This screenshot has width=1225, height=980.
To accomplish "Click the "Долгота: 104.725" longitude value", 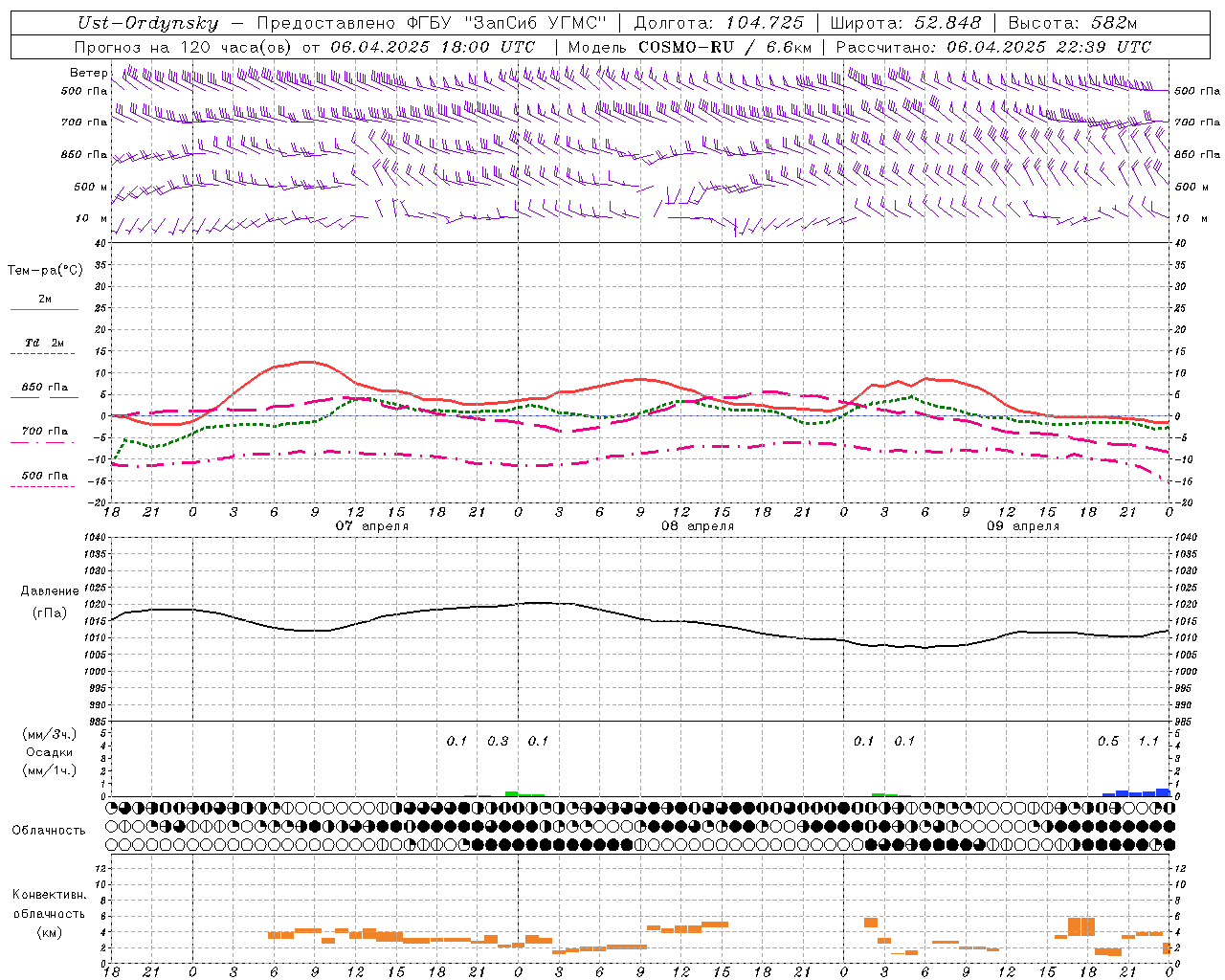I will (x=719, y=23).
